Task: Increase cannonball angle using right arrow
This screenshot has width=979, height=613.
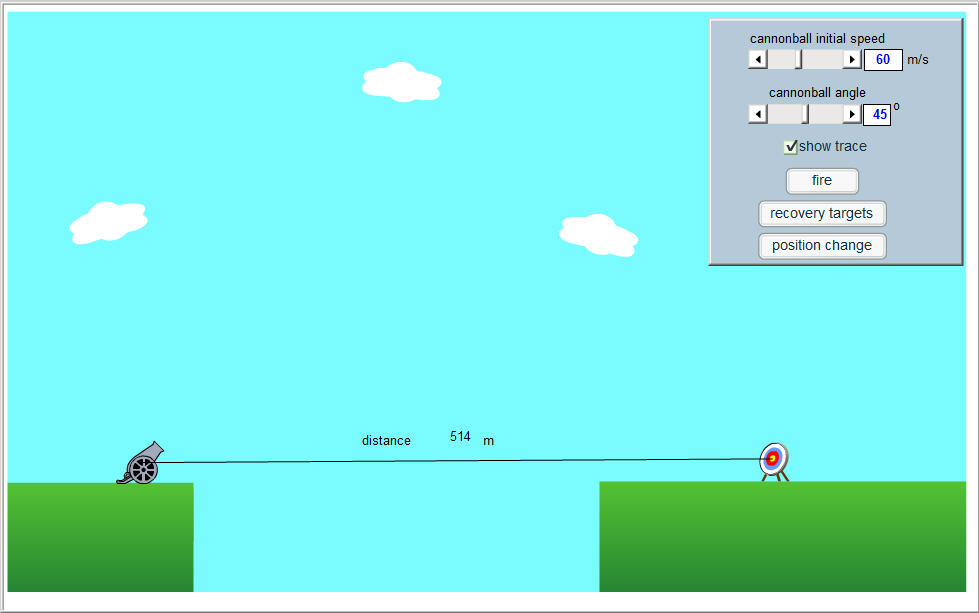Action: tap(850, 113)
